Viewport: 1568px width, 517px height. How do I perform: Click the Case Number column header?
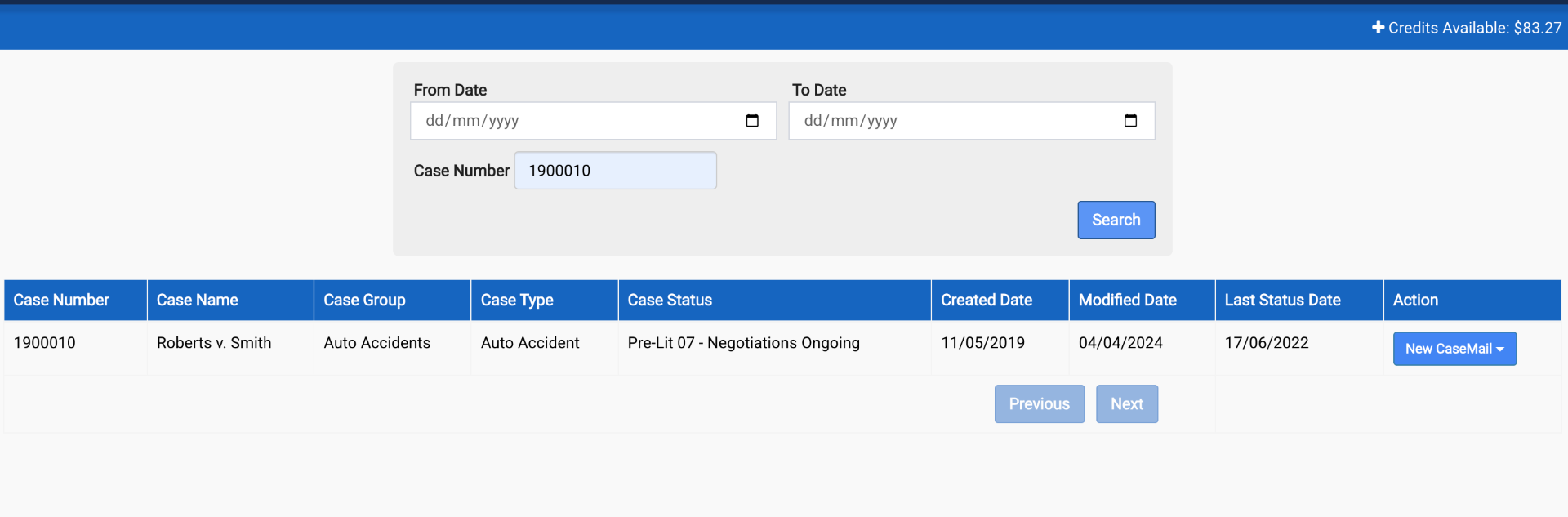(x=61, y=300)
